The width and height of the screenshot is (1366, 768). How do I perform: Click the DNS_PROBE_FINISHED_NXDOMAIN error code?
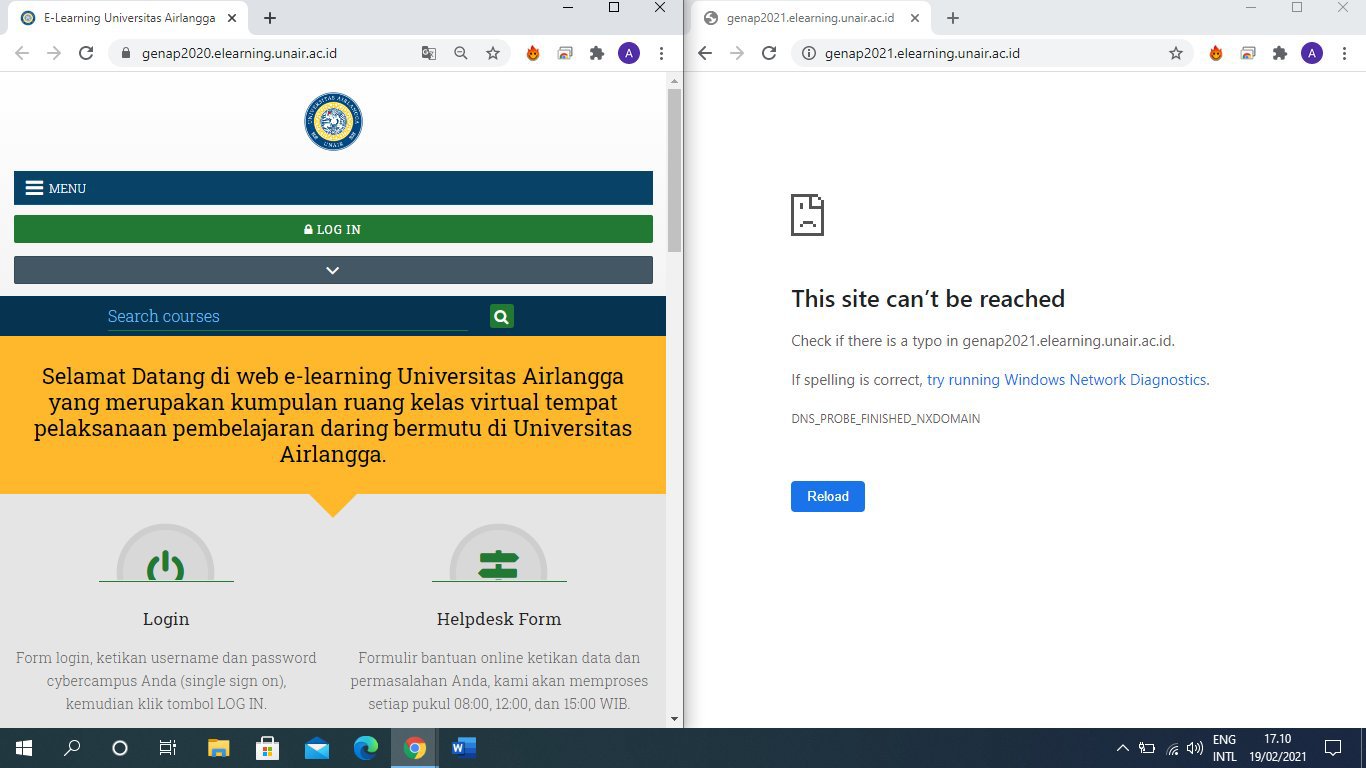[886, 419]
